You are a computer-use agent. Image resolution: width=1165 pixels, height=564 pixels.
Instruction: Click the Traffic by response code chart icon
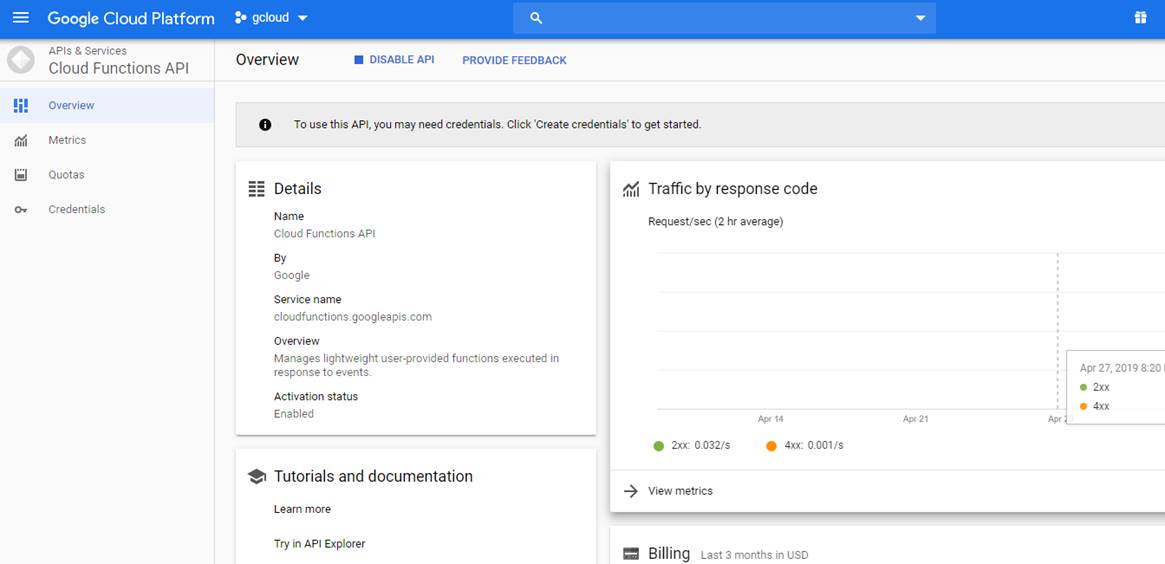(631, 189)
